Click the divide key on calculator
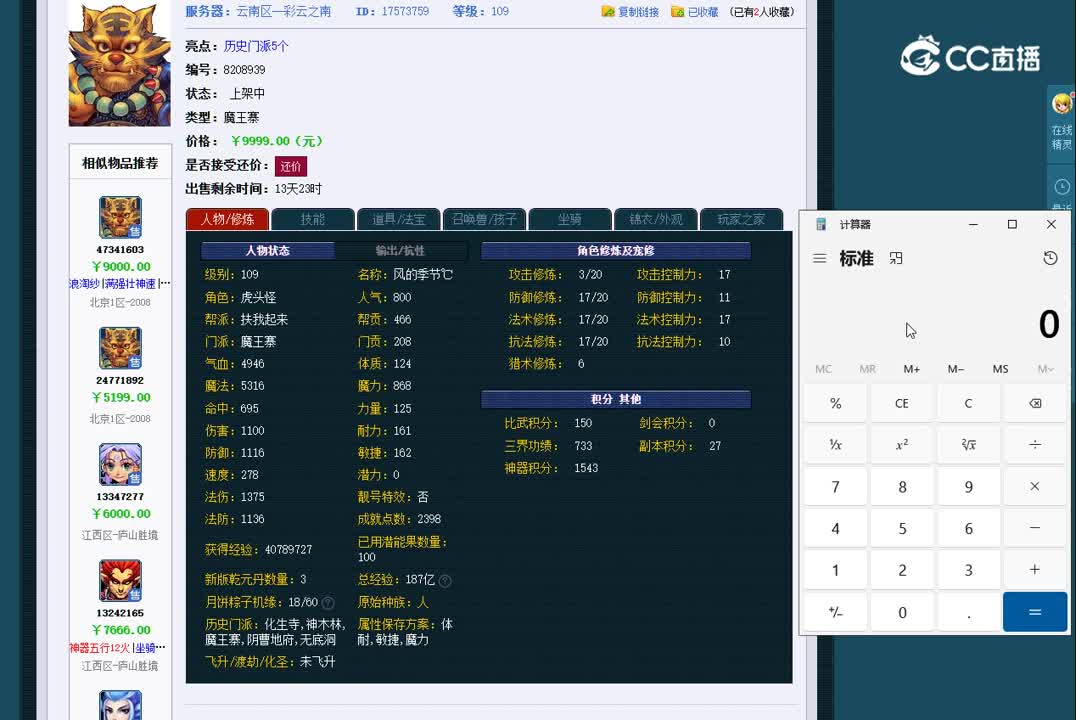Image resolution: width=1076 pixels, height=720 pixels. click(x=1035, y=445)
